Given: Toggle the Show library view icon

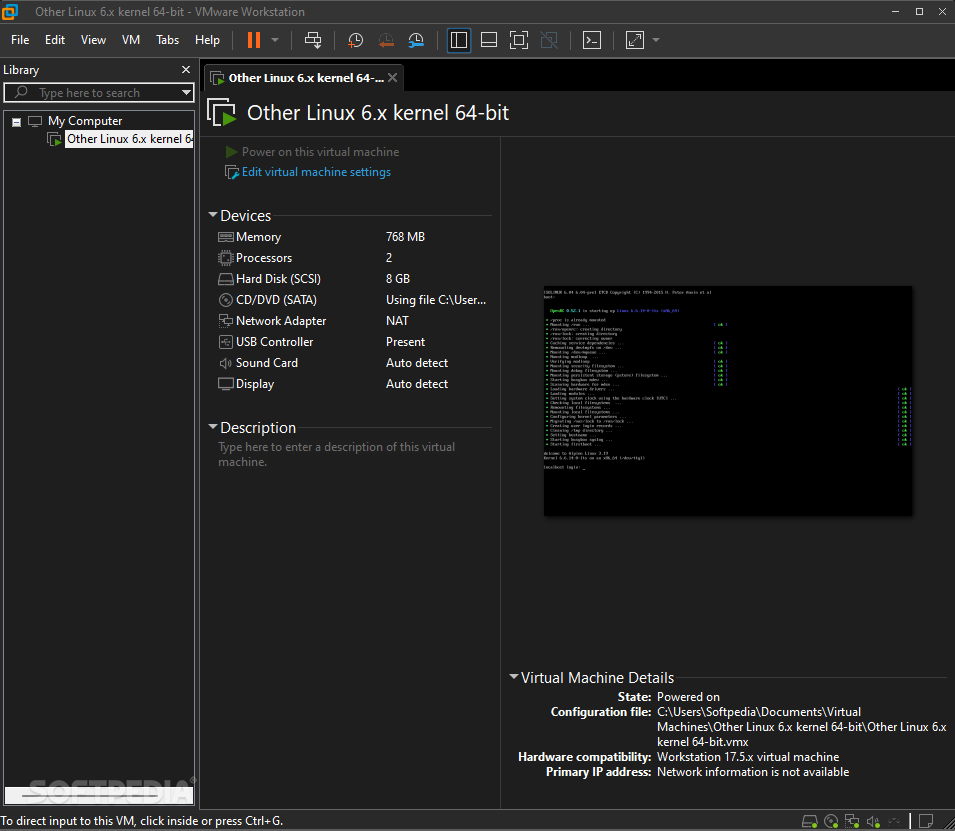Looking at the screenshot, I should coord(459,40).
